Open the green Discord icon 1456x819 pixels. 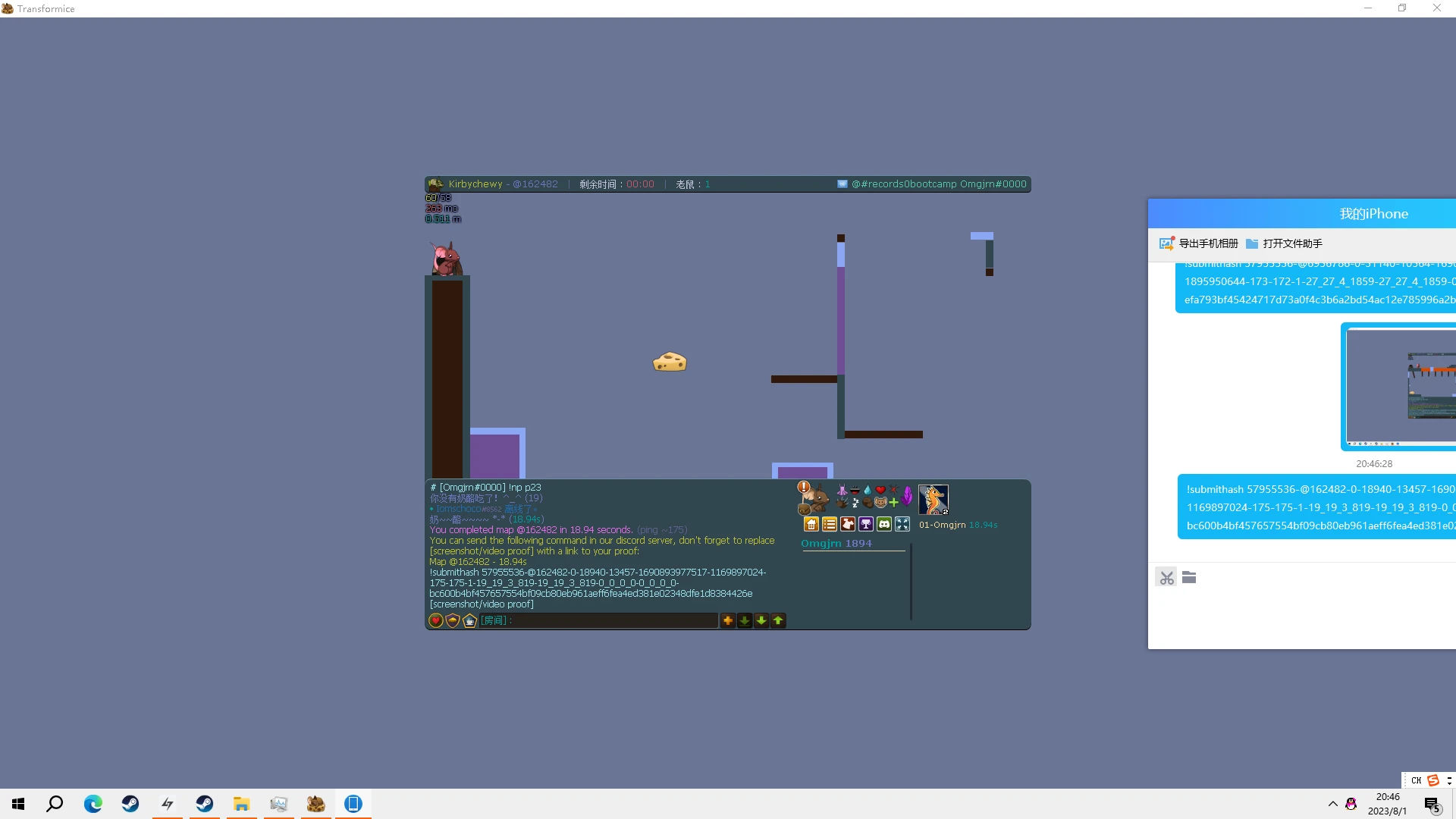(x=884, y=524)
